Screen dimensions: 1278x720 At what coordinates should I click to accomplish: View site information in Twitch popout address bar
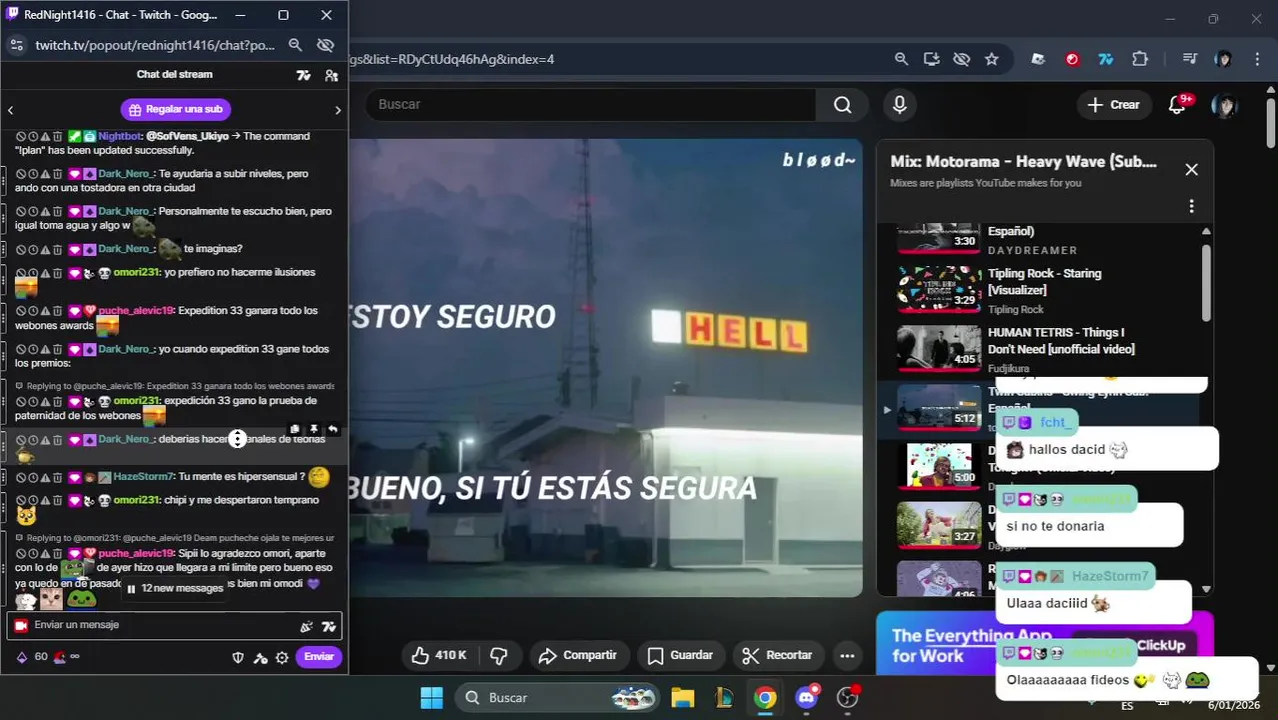17,45
